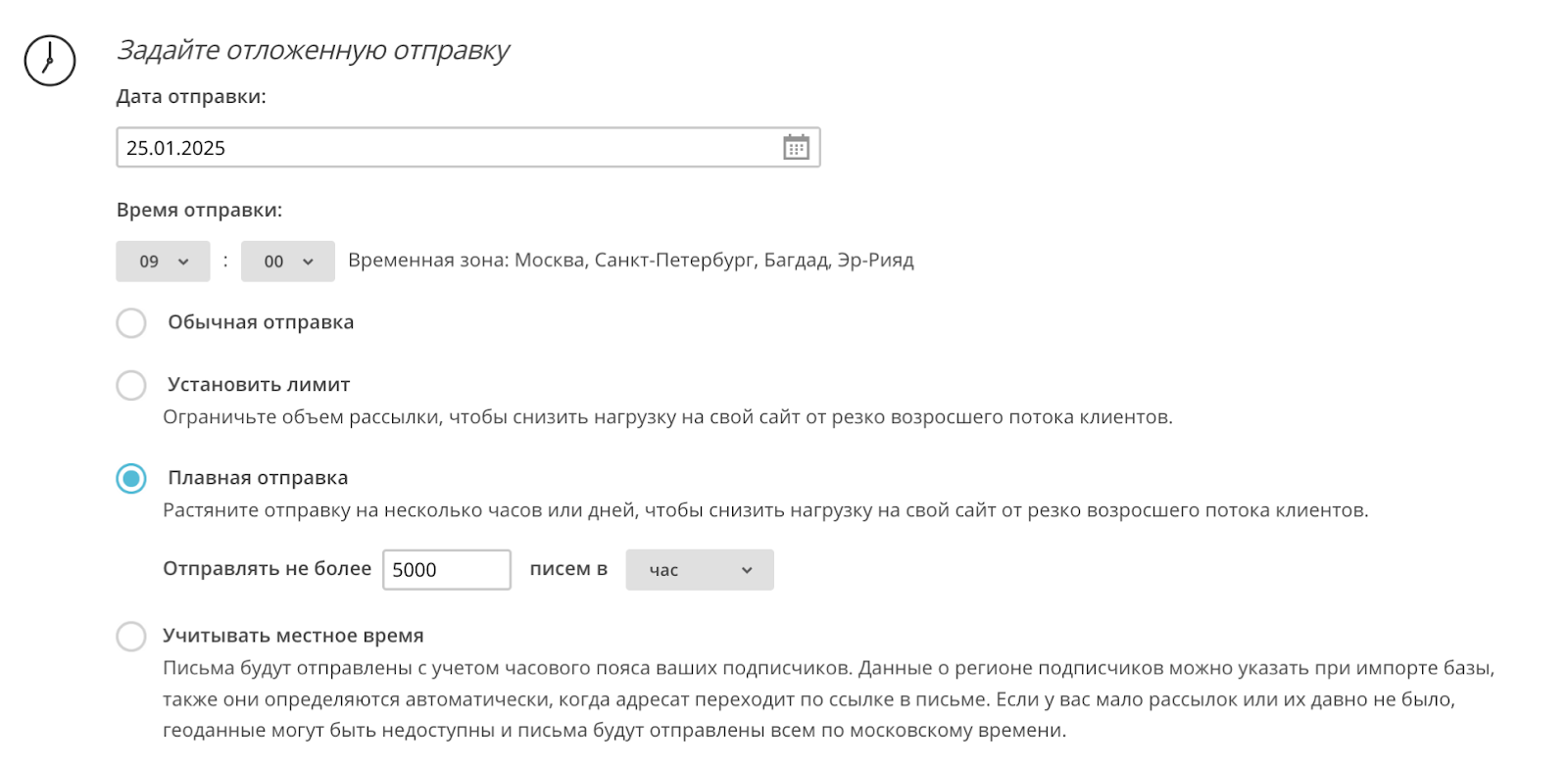
Task: Open the calendar date picker icon
Action: [796, 148]
